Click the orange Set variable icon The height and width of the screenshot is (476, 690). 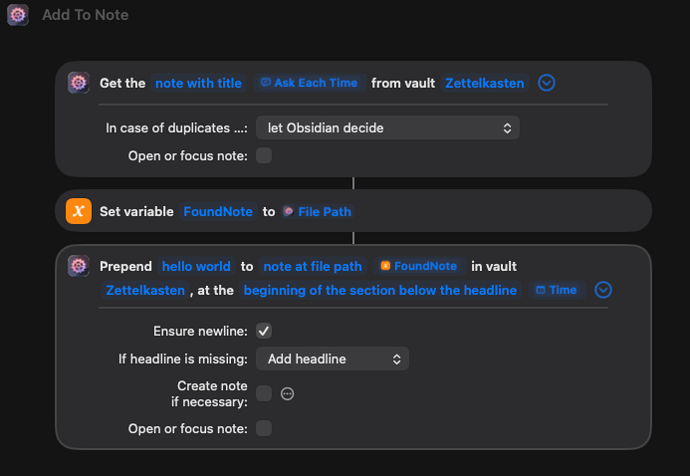point(79,211)
